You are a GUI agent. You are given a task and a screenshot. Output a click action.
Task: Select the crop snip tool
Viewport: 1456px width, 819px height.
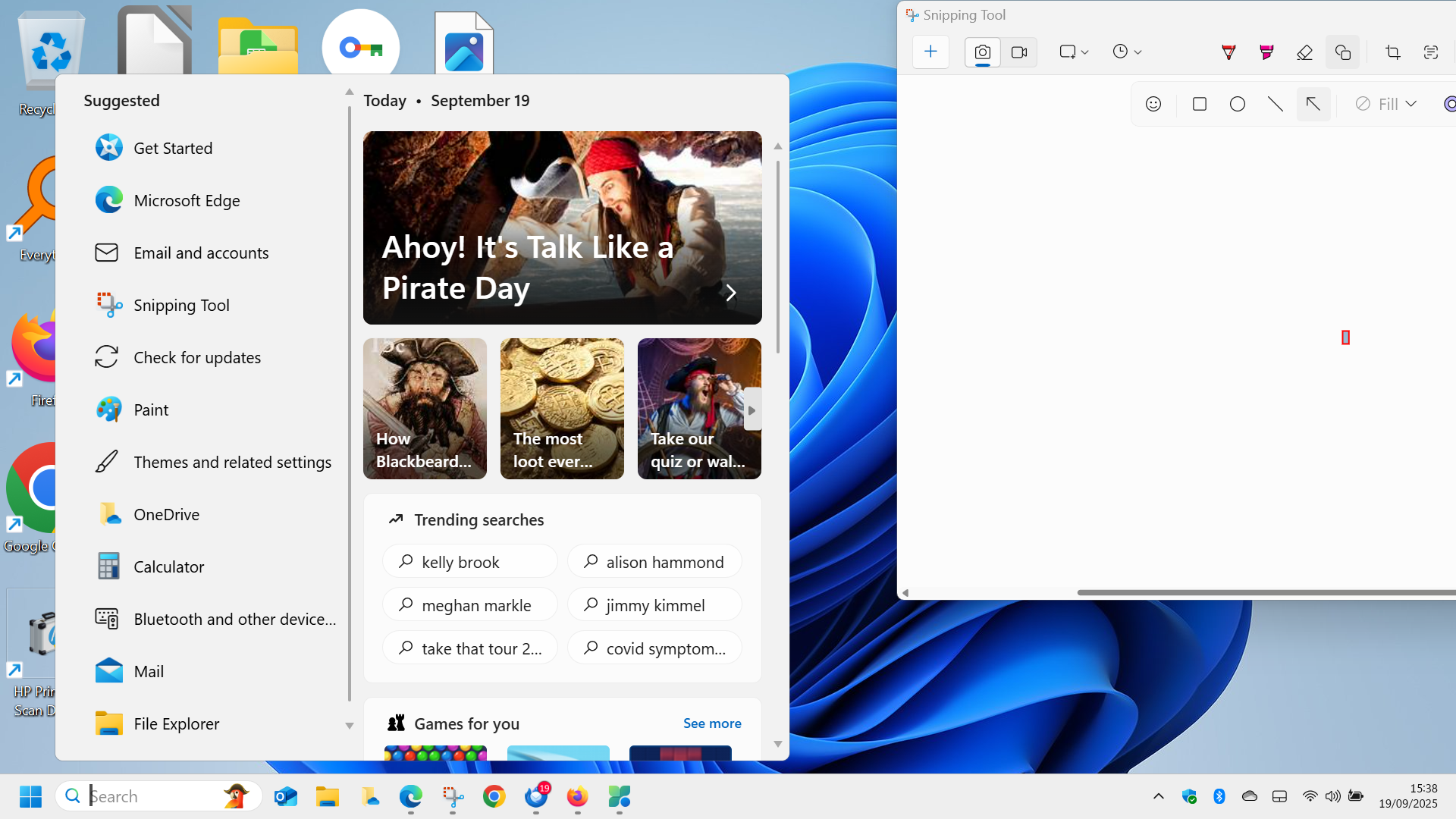[1393, 52]
